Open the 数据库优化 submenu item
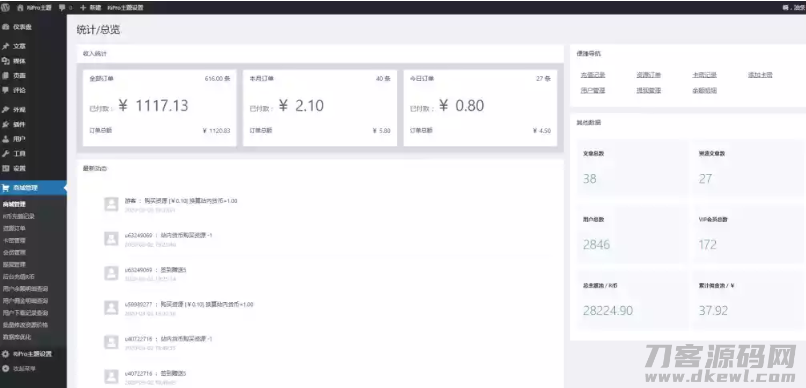 pos(17,337)
